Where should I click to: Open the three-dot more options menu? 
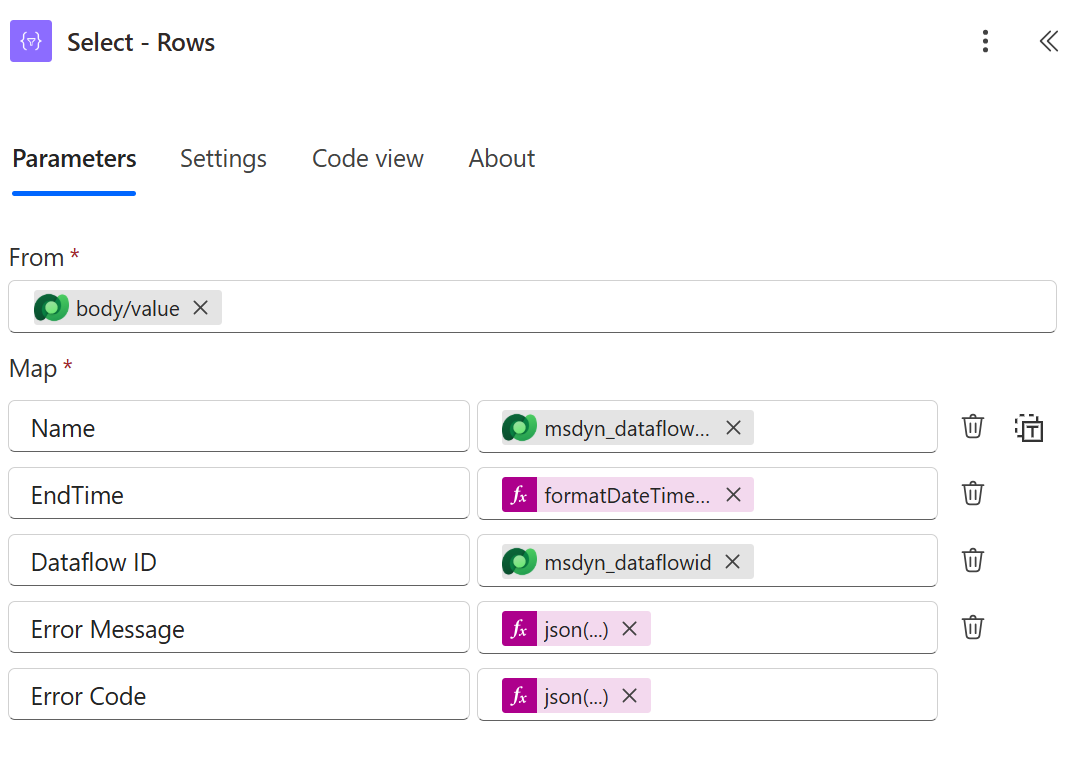985,41
